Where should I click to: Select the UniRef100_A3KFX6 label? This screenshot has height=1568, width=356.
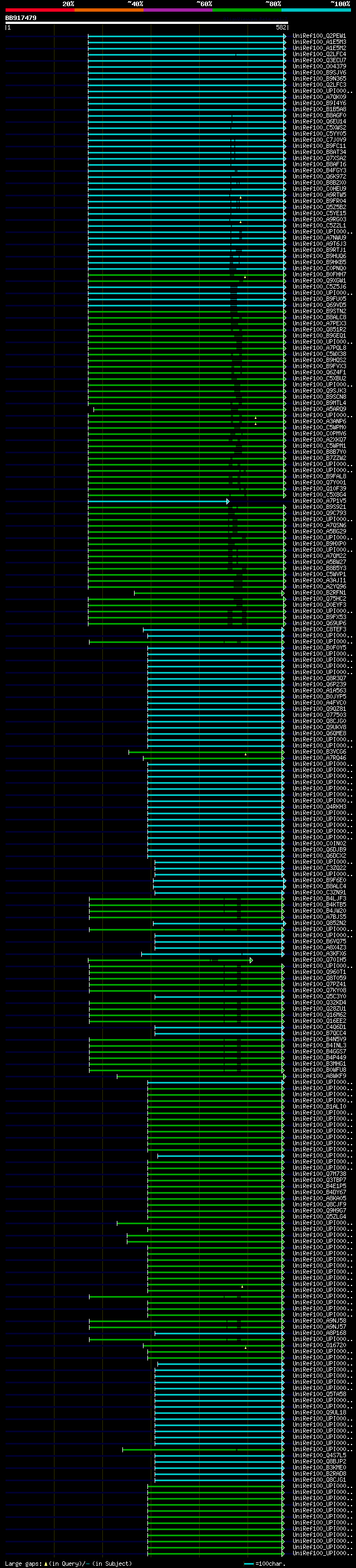(319, 954)
